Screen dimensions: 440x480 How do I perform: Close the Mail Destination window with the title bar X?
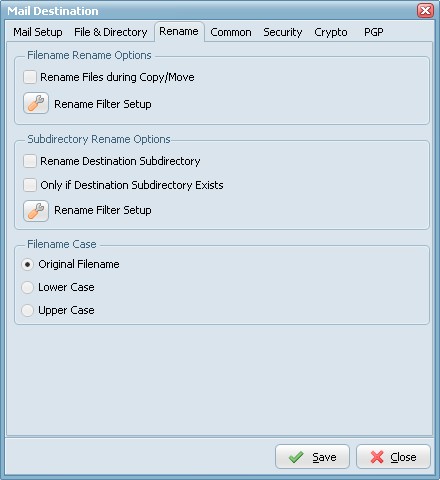pyautogui.click(x=425, y=11)
